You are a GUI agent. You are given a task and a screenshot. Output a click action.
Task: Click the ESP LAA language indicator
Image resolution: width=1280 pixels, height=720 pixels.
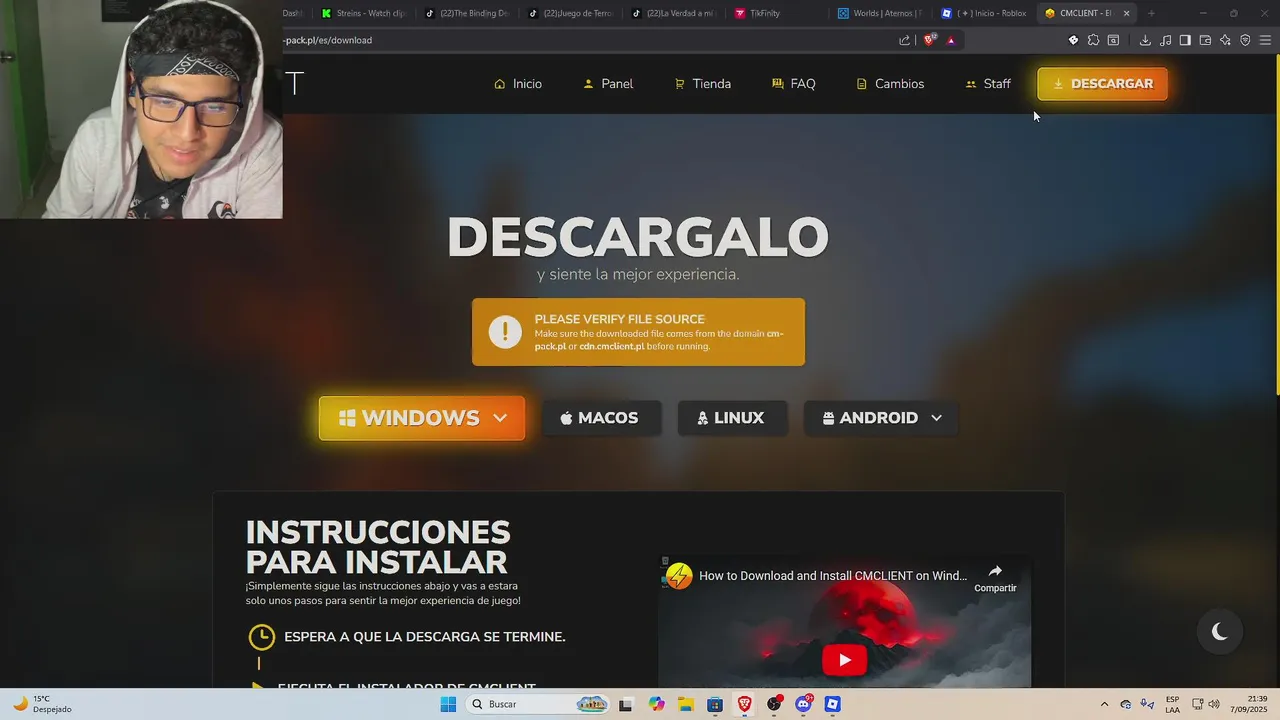pyautogui.click(x=1172, y=704)
